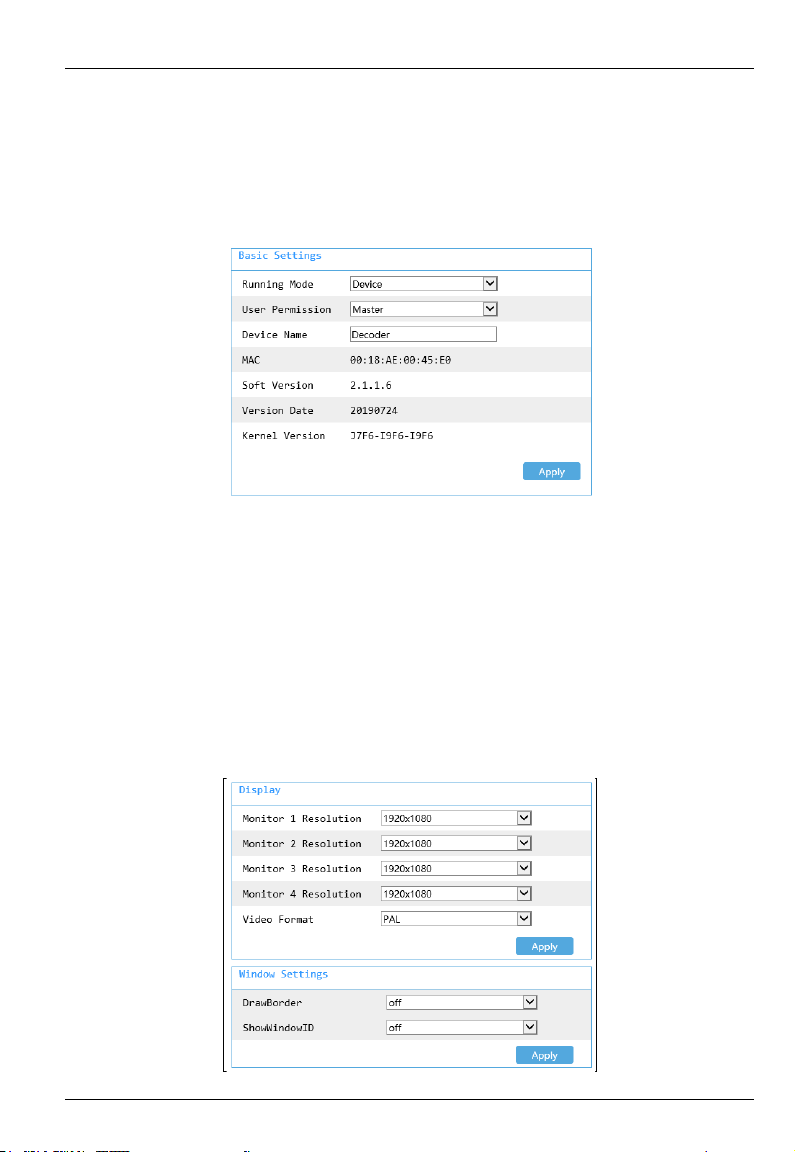The width and height of the screenshot is (795, 1152).
Task: Open the Running Mode dropdown
Action: 423,284
